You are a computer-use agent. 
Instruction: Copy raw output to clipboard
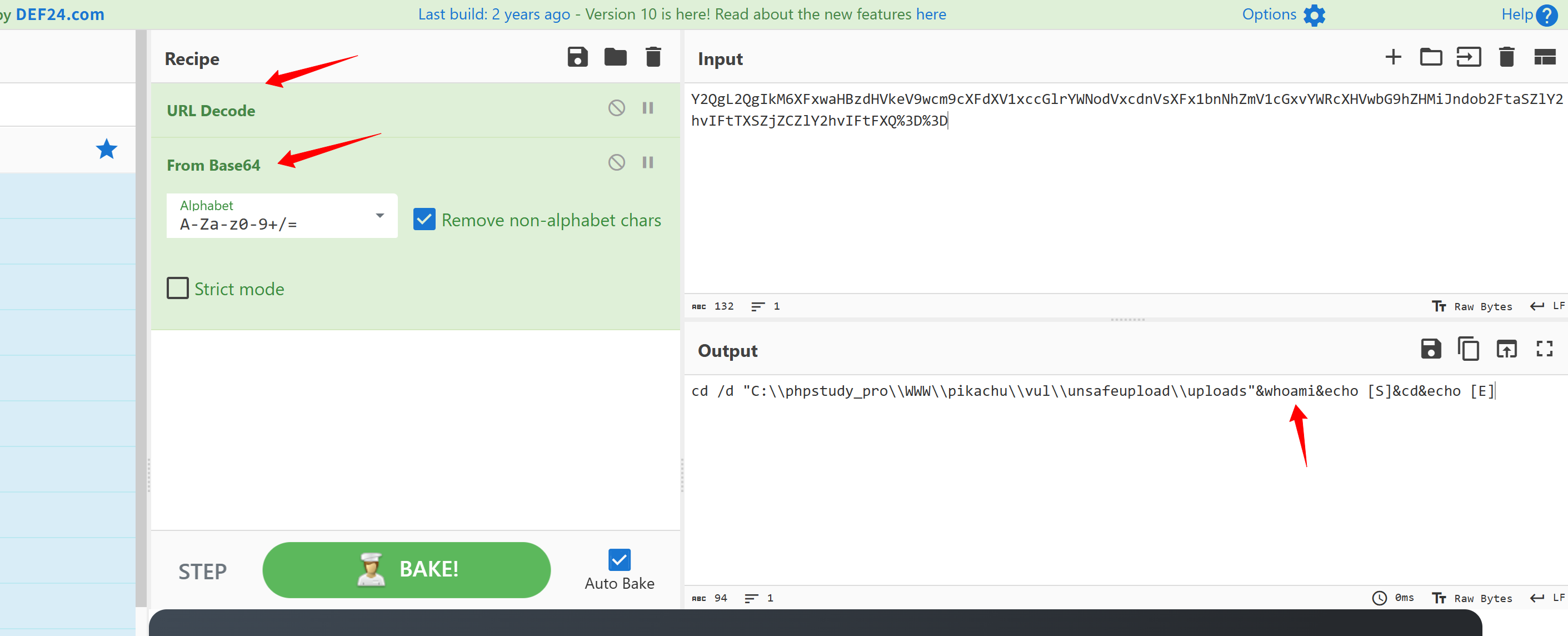tap(1468, 349)
